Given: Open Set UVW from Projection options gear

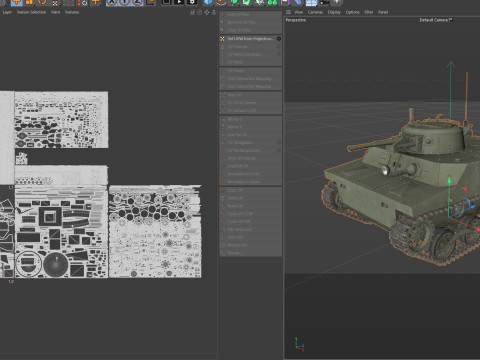Looking at the screenshot, I should click(279, 39).
